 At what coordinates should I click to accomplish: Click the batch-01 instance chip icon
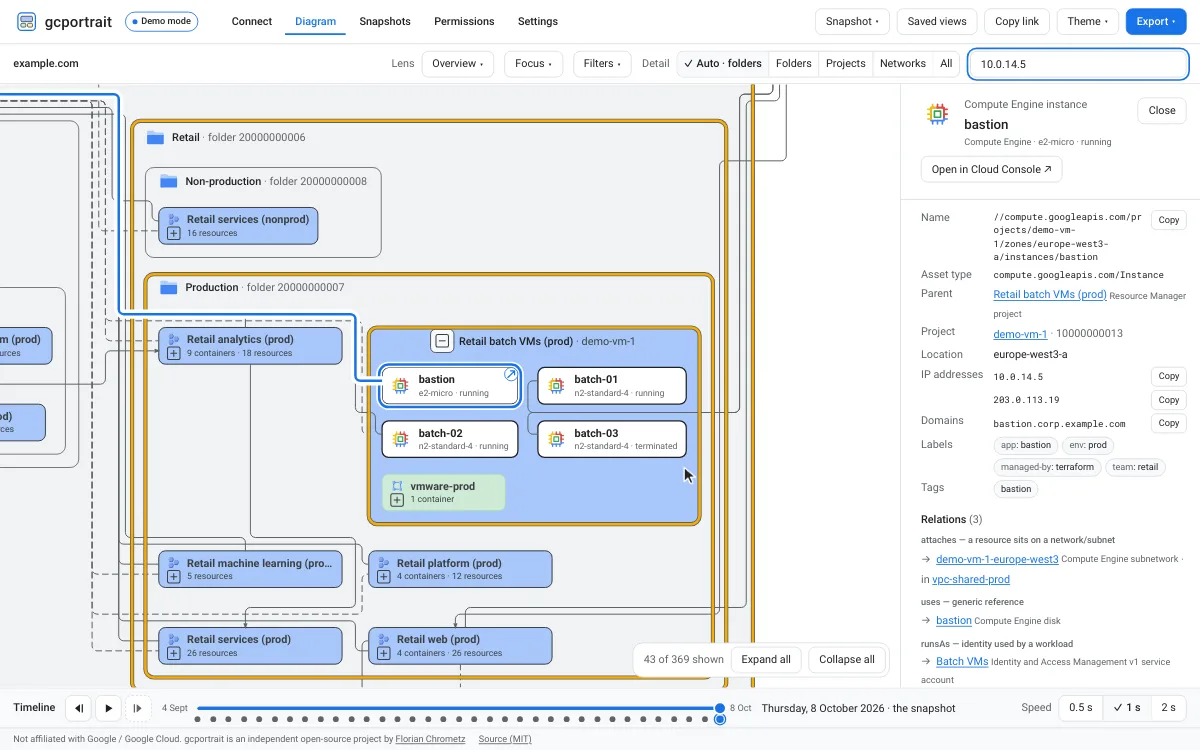coord(556,385)
